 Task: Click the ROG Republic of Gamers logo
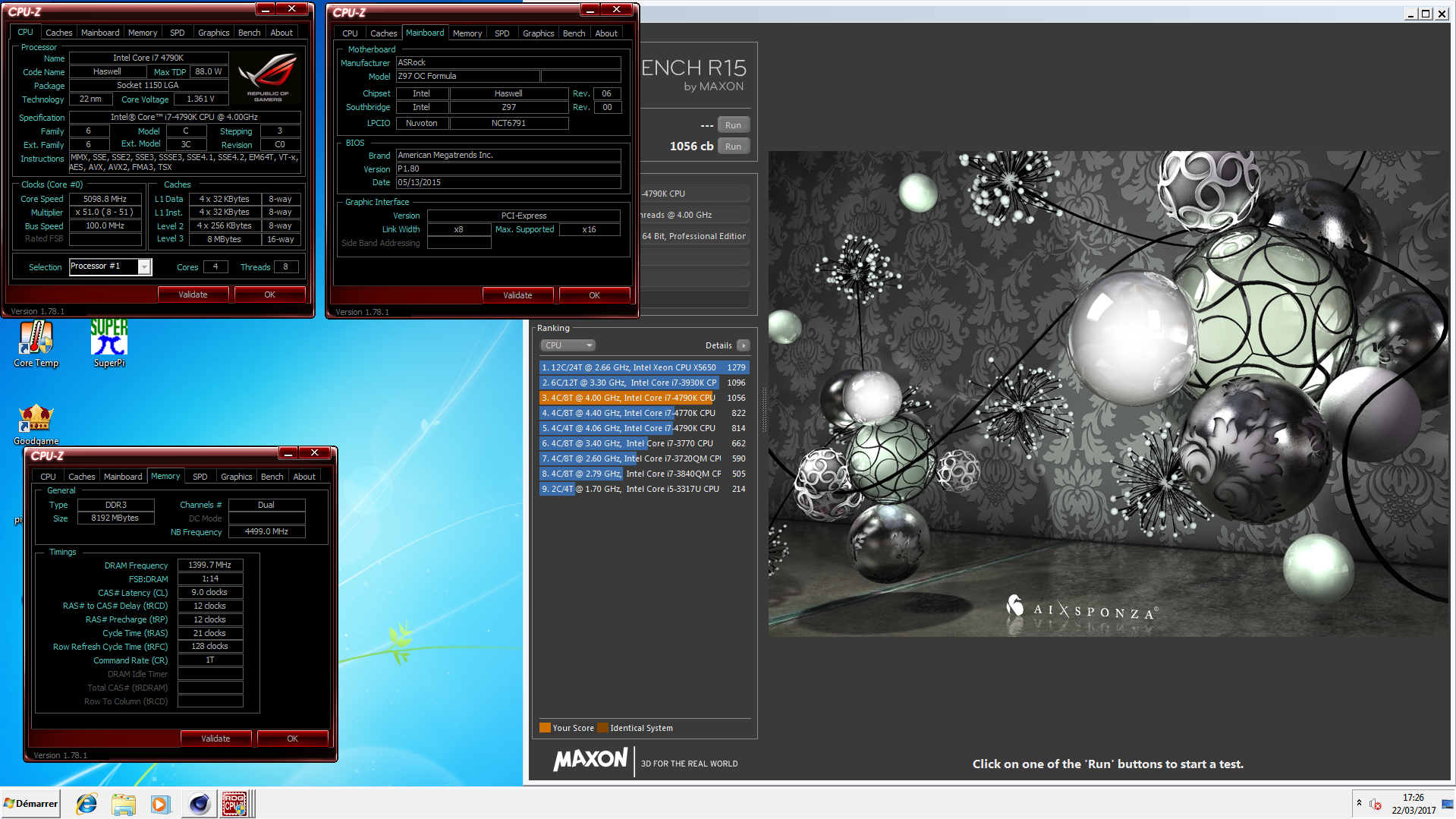point(267,78)
